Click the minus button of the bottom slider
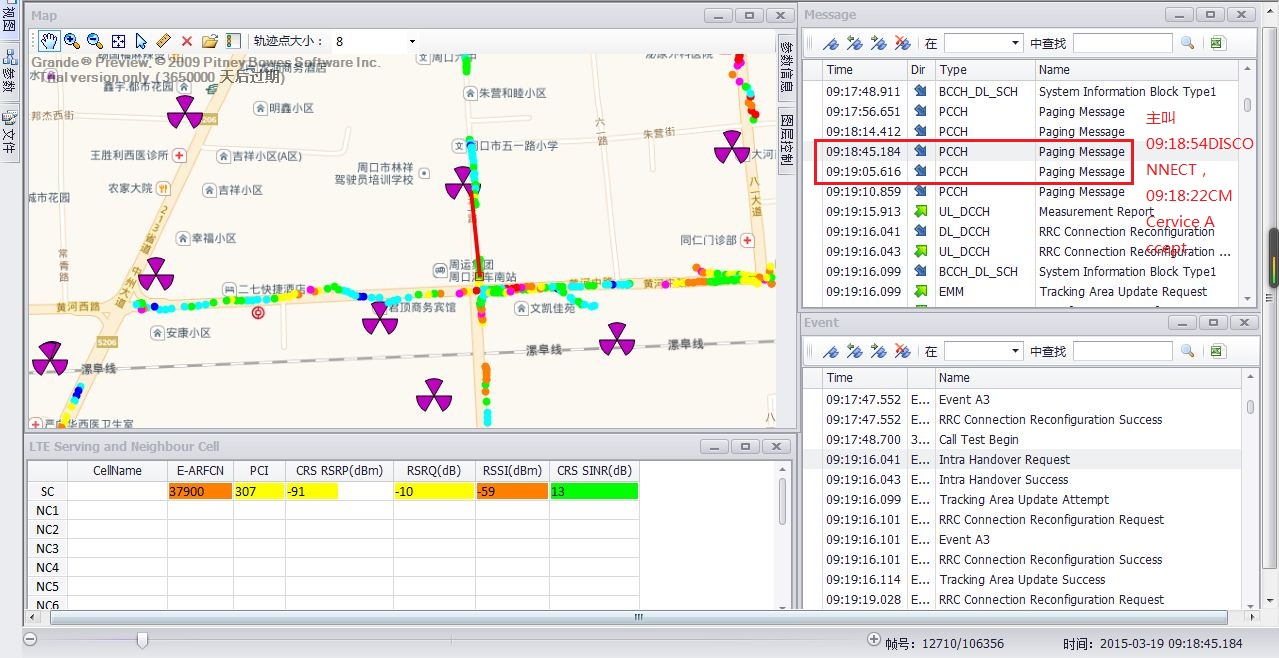1279x658 pixels. tap(30, 640)
